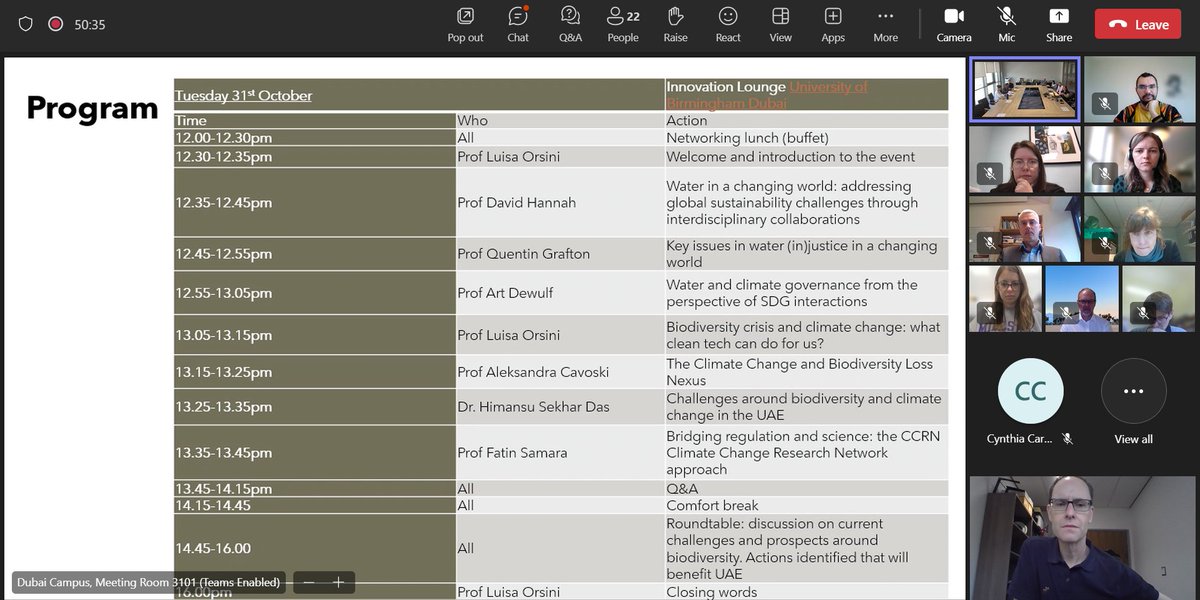This screenshot has width=1200, height=600.
Task: Open View all participants
Action: point(1133,402)
